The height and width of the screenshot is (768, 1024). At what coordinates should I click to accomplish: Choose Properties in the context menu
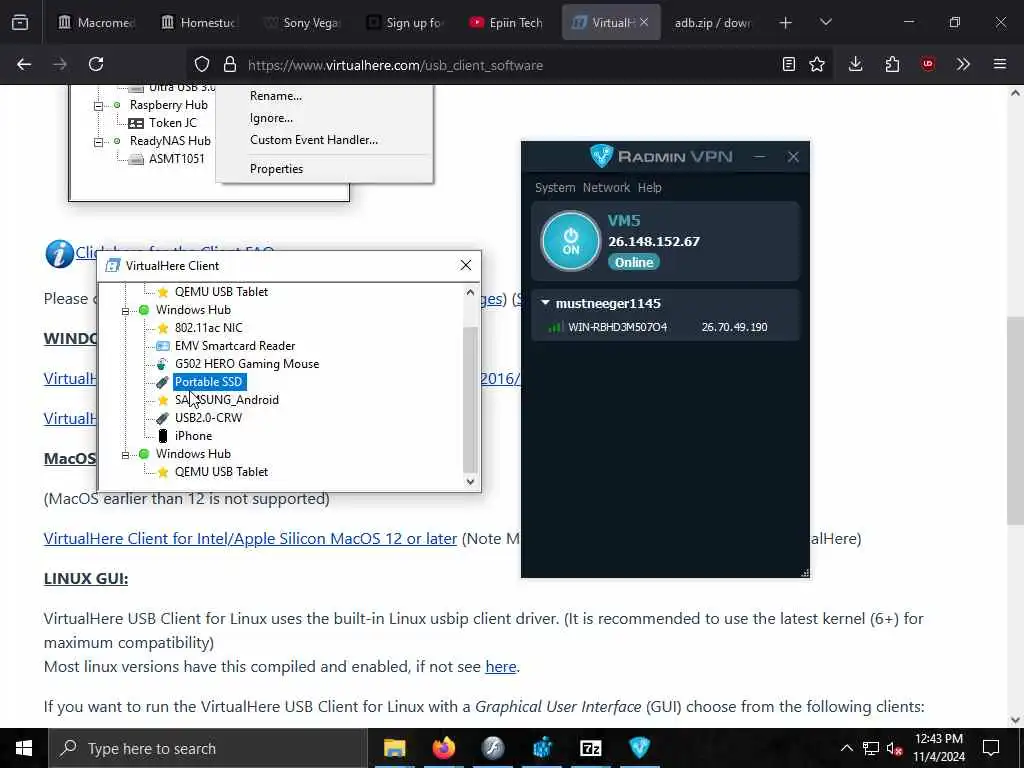tap(276, 169)
